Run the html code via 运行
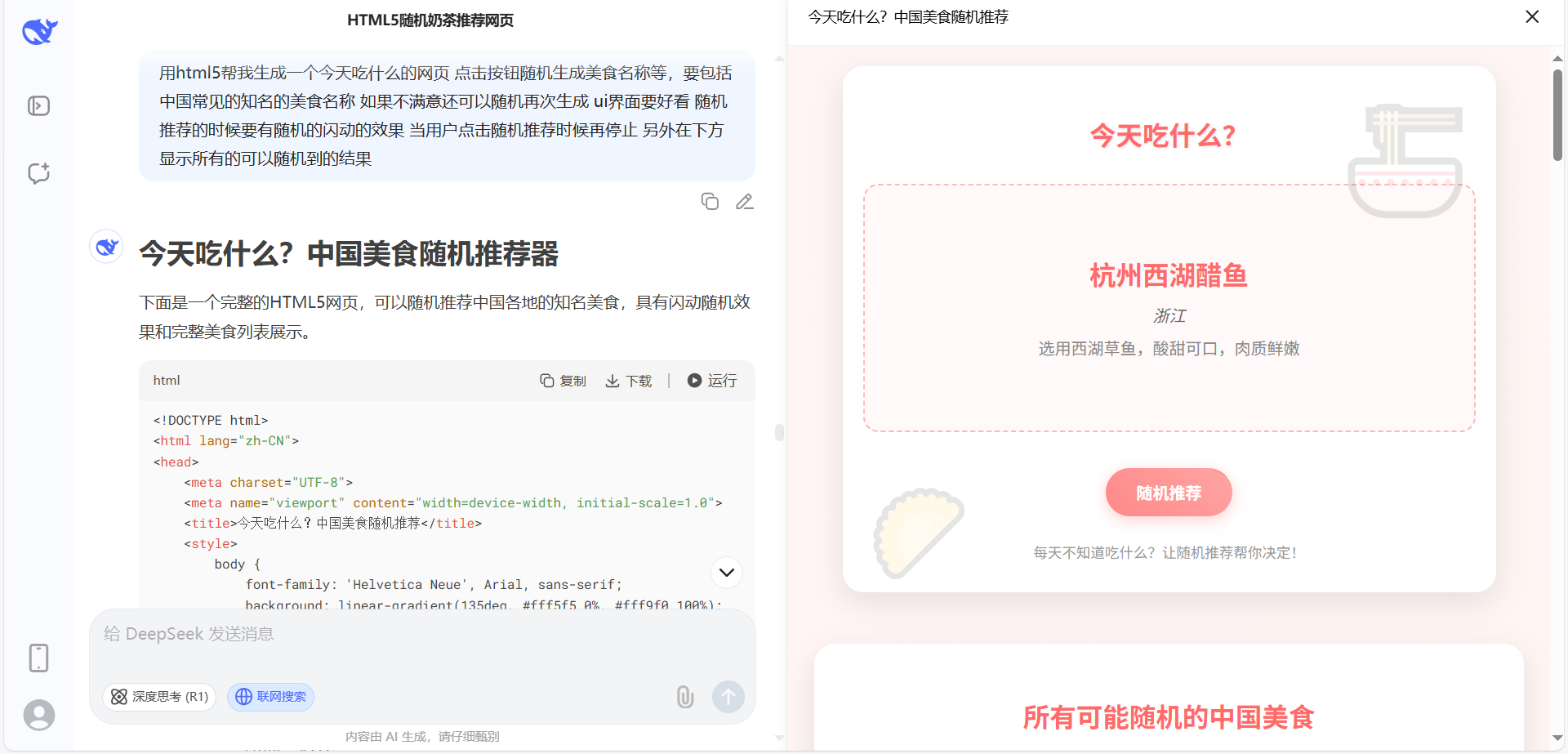 tap(711, 381)
